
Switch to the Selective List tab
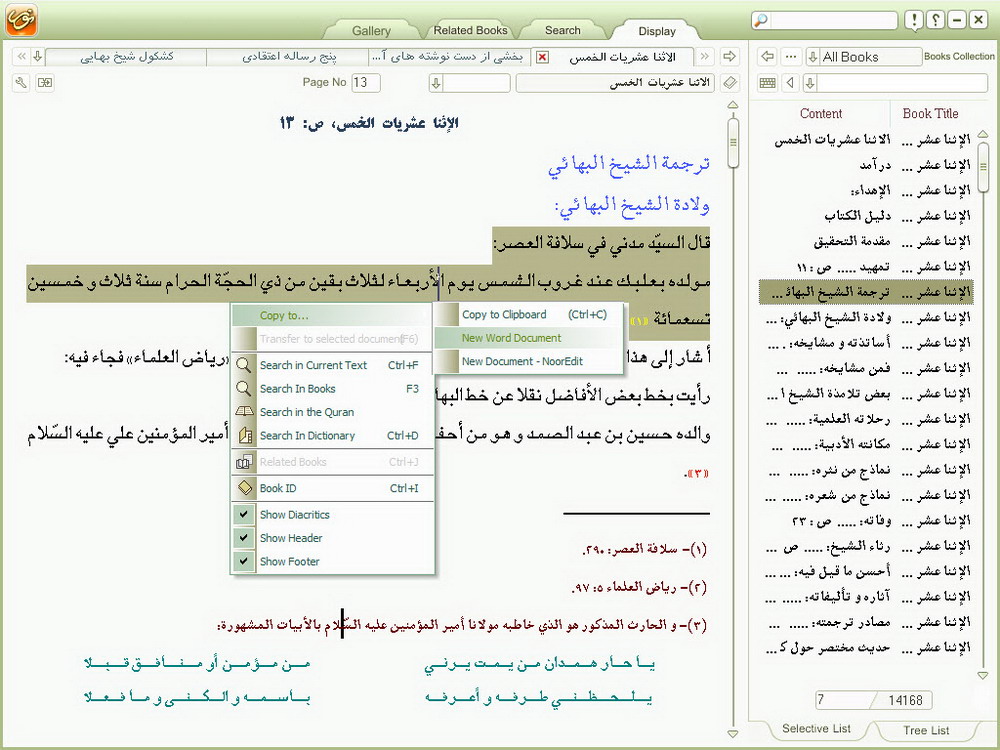point(816,729)
